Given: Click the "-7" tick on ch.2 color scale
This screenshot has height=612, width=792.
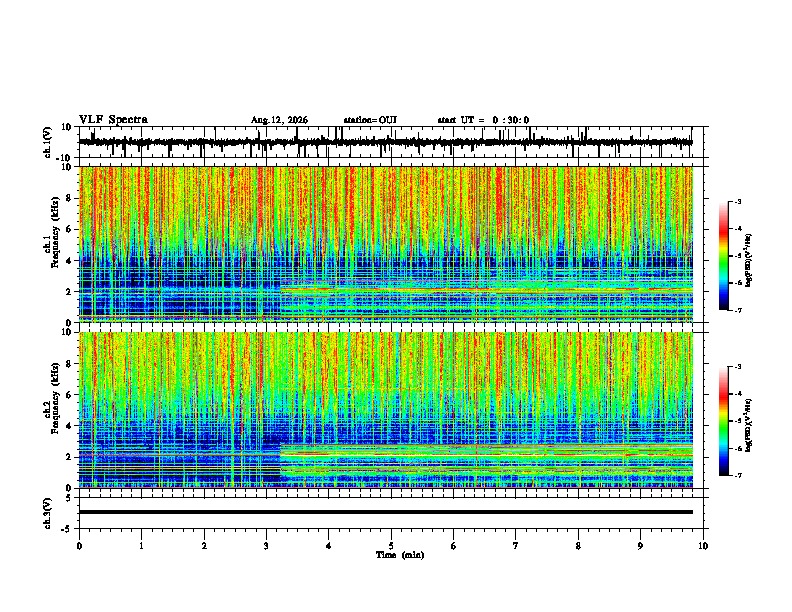Looking at the screenshot, I should [737, 475].
